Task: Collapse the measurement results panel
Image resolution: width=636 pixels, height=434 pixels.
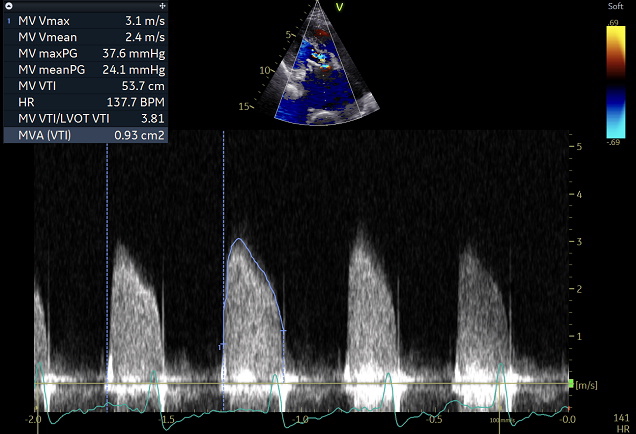Action: (8, 6)
